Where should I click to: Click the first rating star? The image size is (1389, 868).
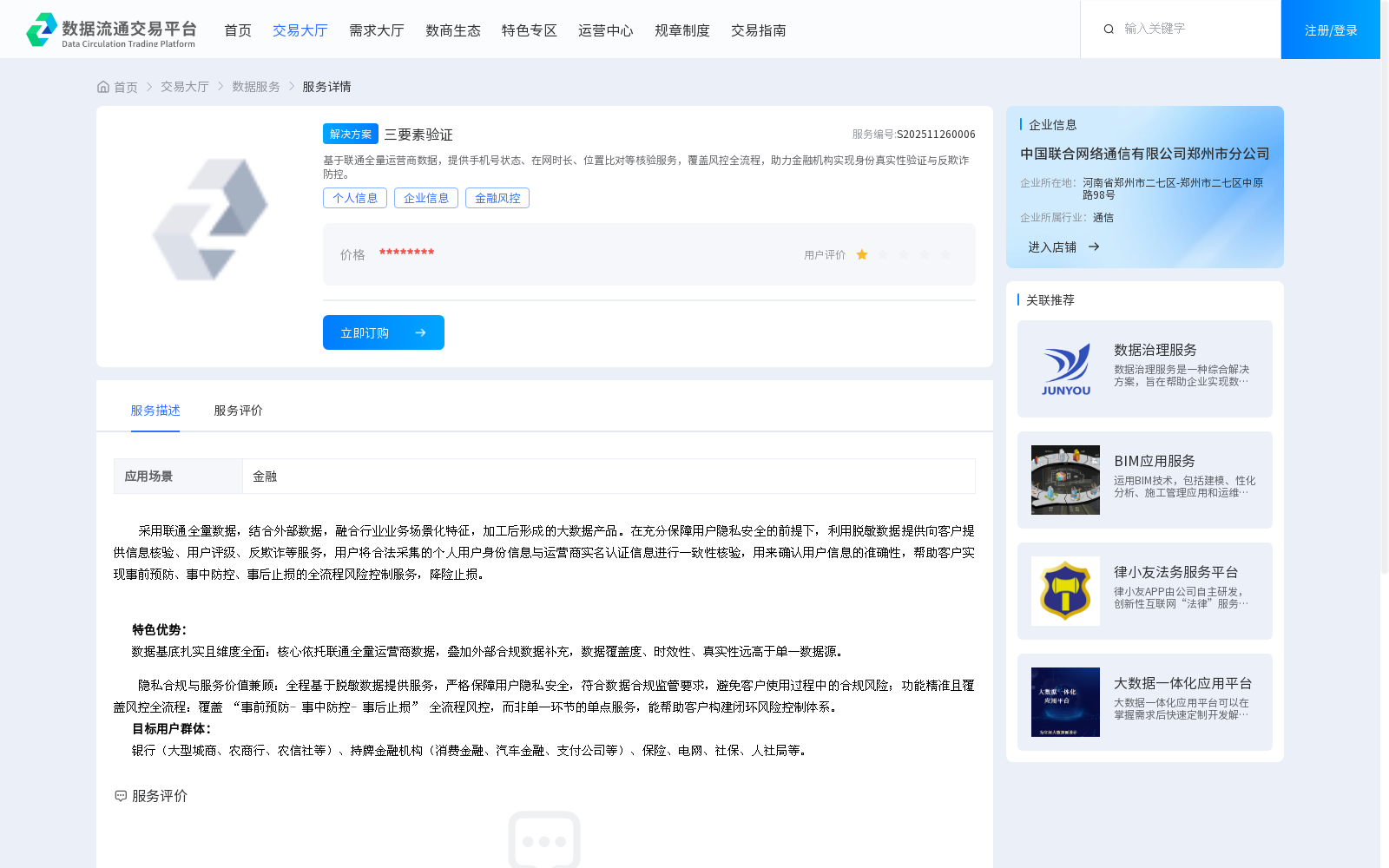point(862,254)
